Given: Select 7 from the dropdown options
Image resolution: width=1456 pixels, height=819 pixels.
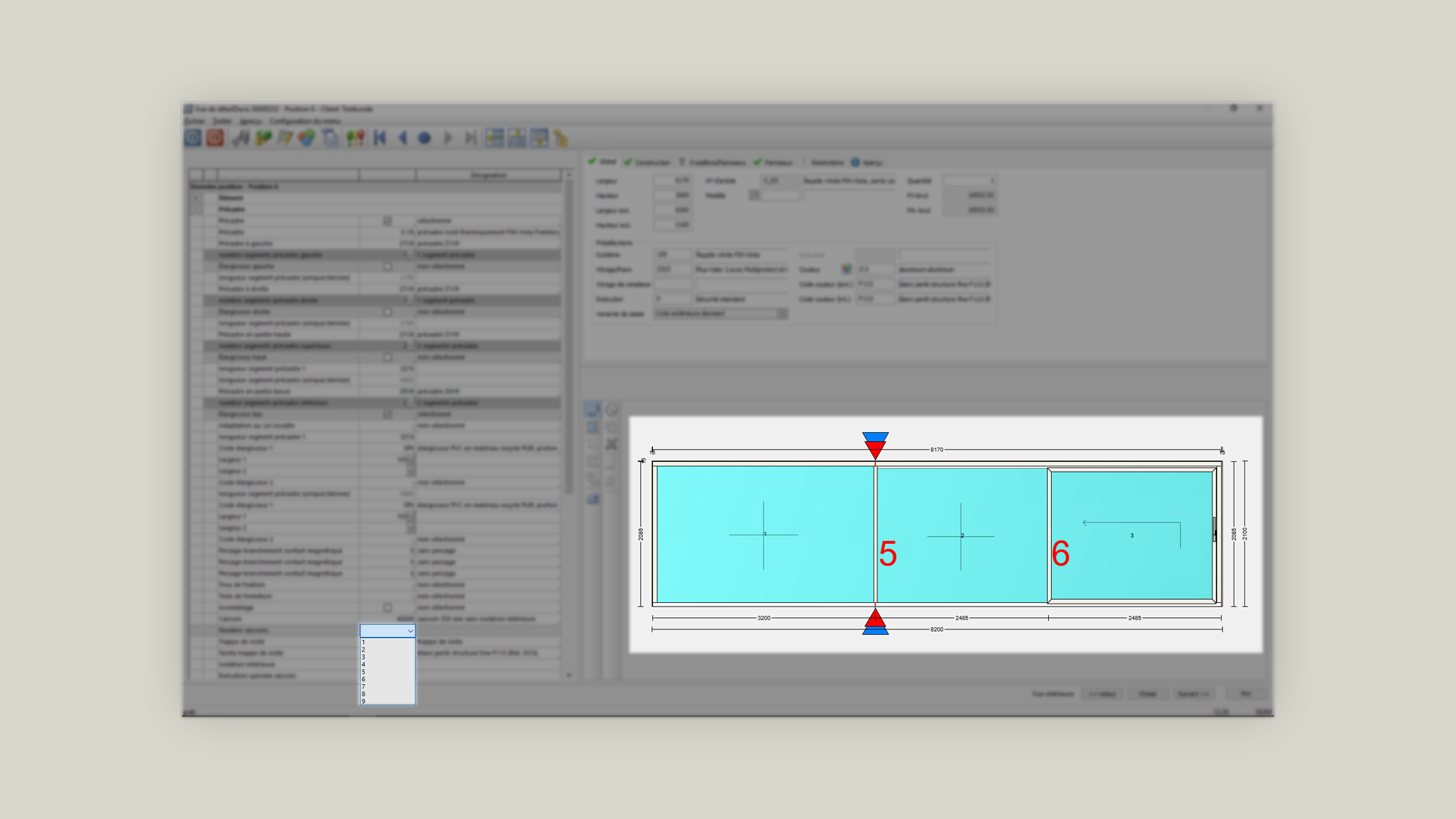Looking at the screenshot, I should tap(387, 686).
